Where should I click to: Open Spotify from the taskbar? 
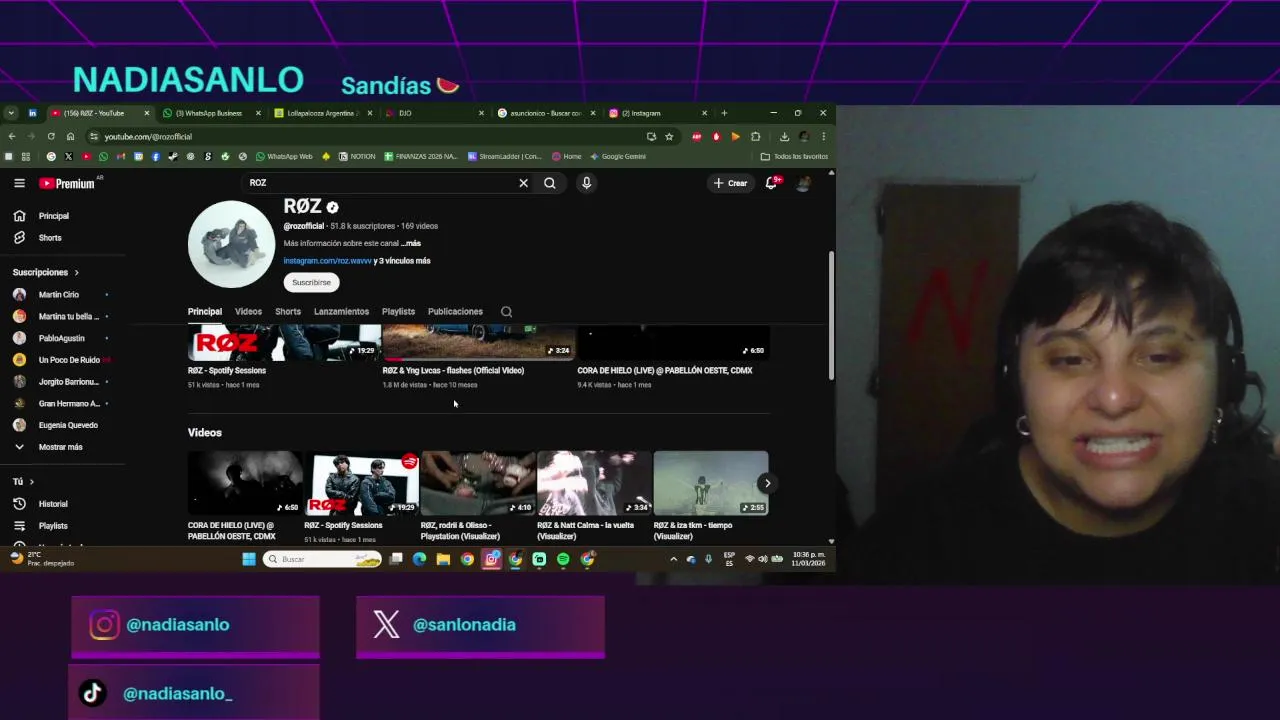563,559
